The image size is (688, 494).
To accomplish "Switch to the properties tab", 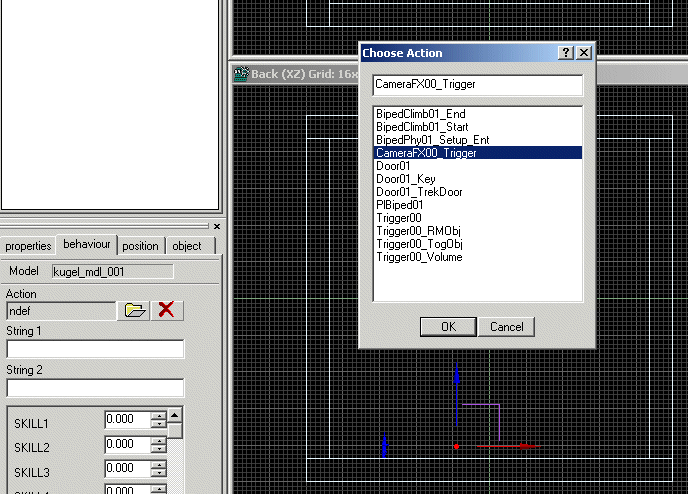I will [x=28, y=246].
